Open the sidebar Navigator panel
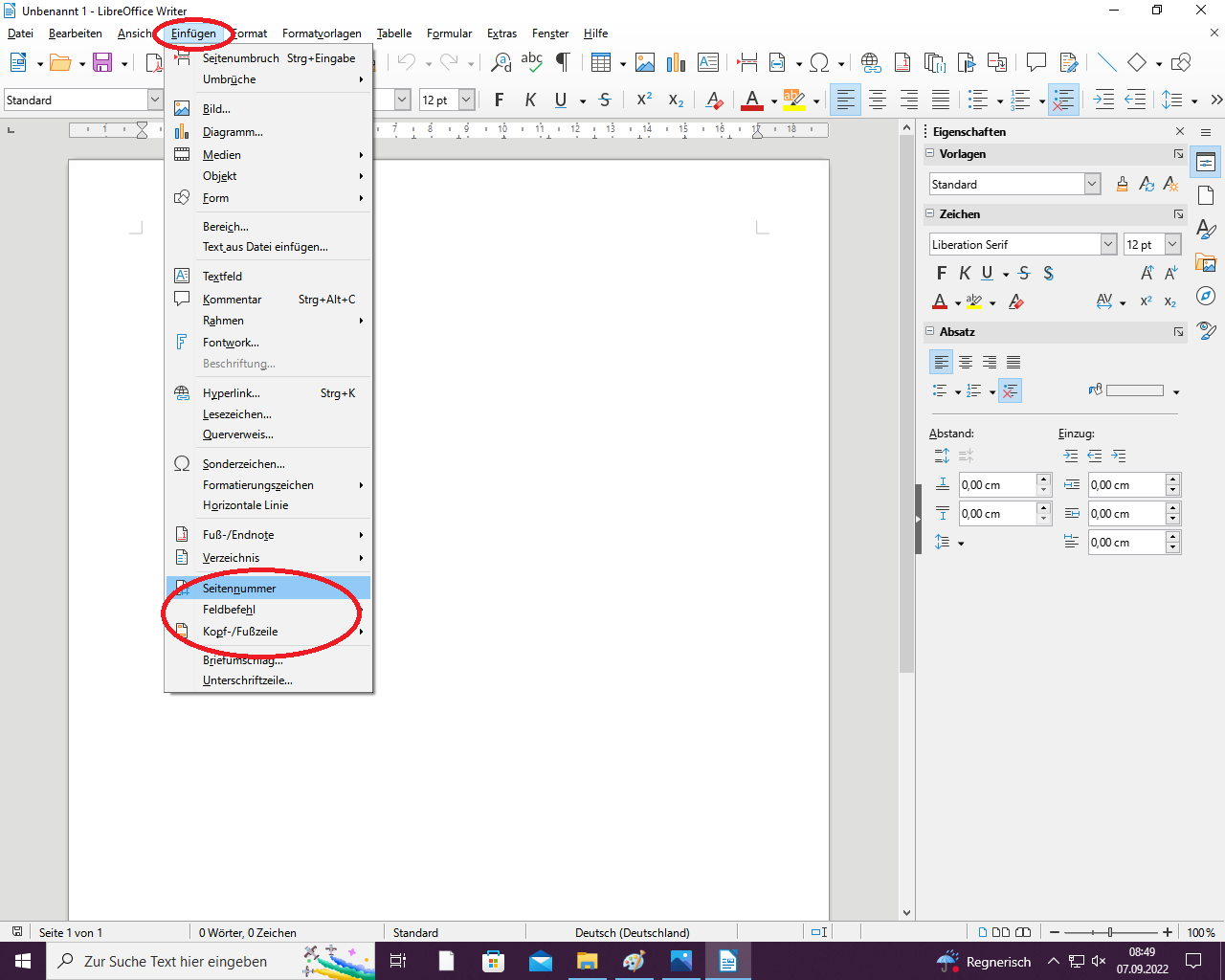The image size is (1225, 980). click(1206, 297)
